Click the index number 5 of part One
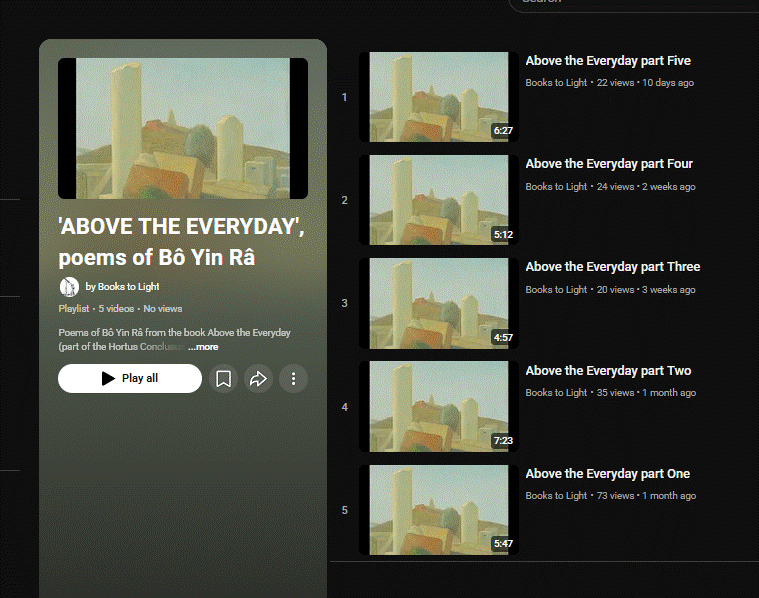759x598 pixels. pyautogui.click(x=344, y=510)
